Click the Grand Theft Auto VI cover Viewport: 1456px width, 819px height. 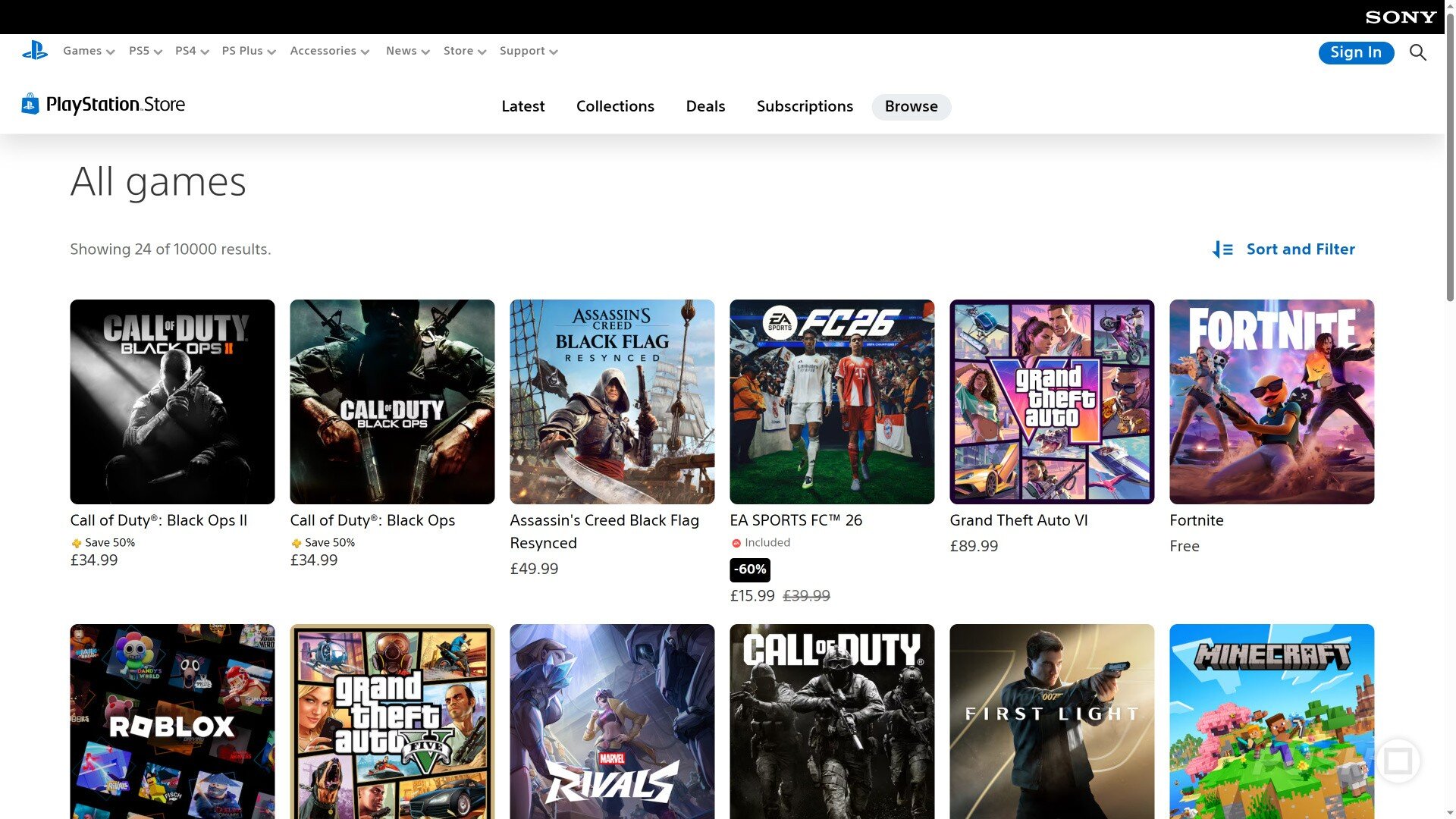[1052, 402]
